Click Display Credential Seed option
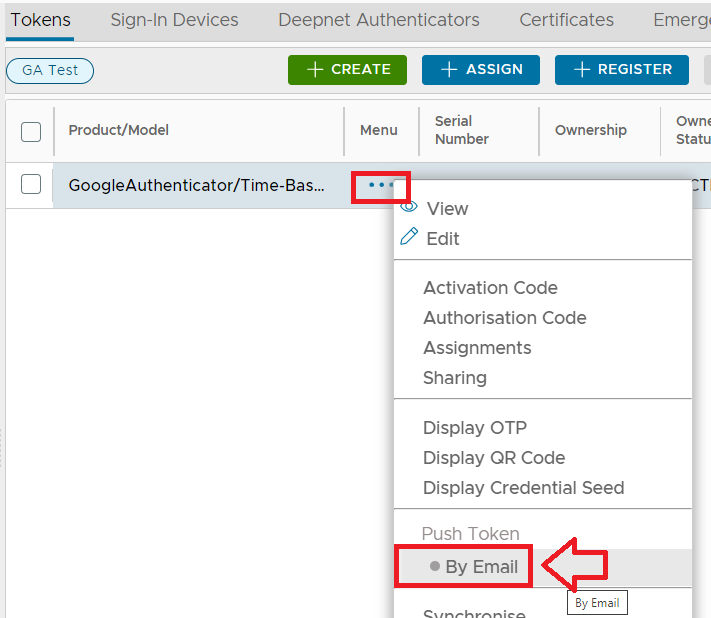The height and width of the screenshot is (618, 711). tap(523, 488)
